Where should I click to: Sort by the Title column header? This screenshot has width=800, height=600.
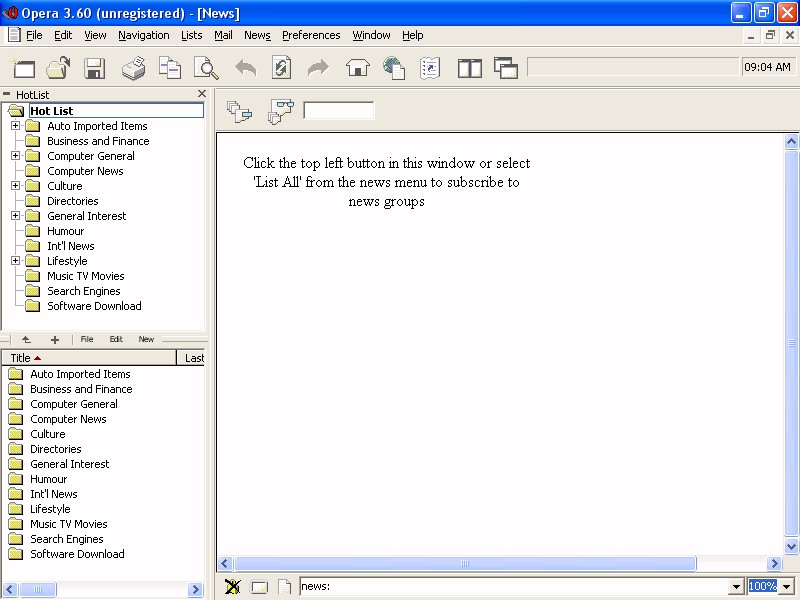89,358
